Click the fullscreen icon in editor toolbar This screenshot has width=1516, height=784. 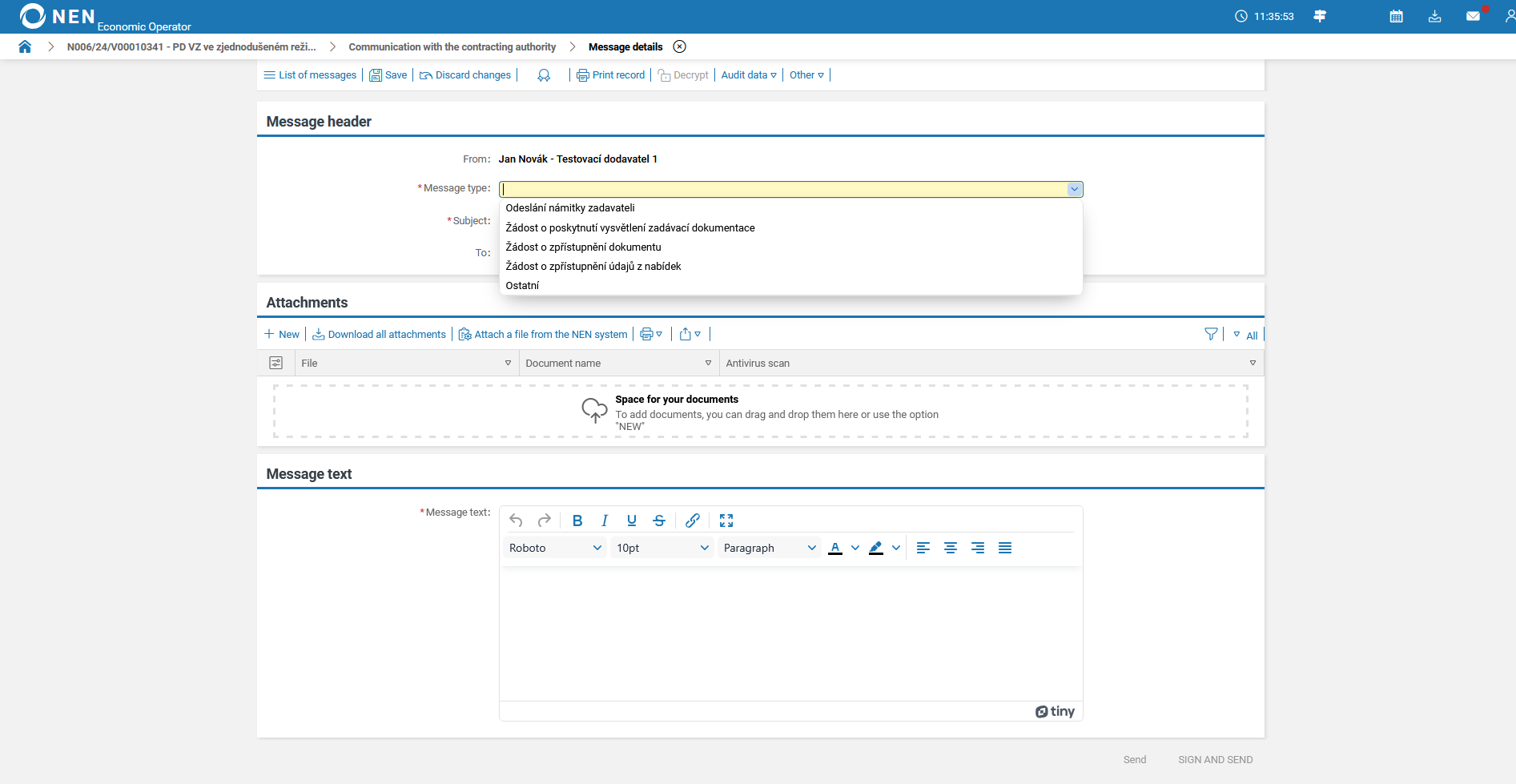(726, 521)
